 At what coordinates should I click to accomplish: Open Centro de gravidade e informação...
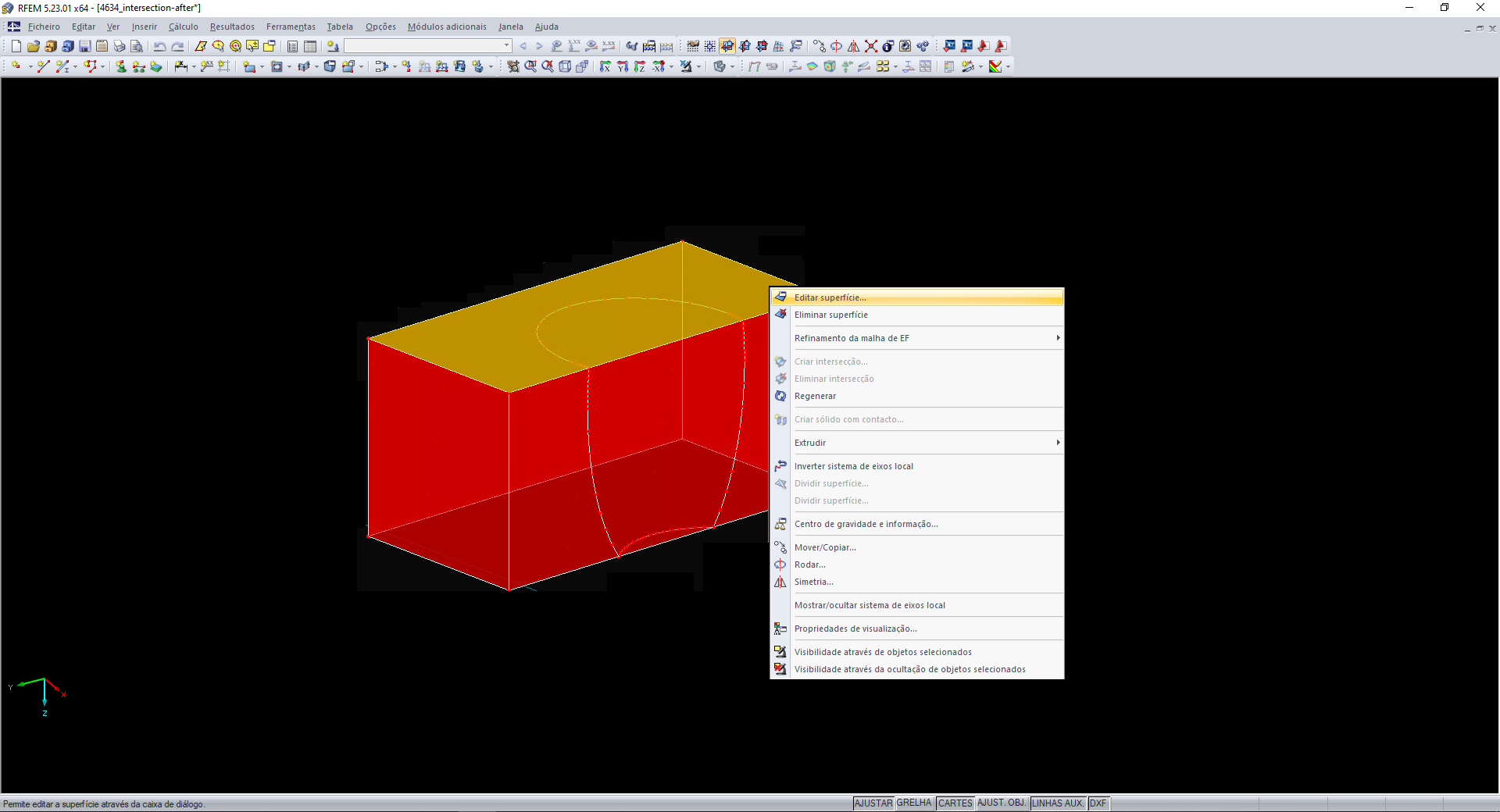(917, 524)
